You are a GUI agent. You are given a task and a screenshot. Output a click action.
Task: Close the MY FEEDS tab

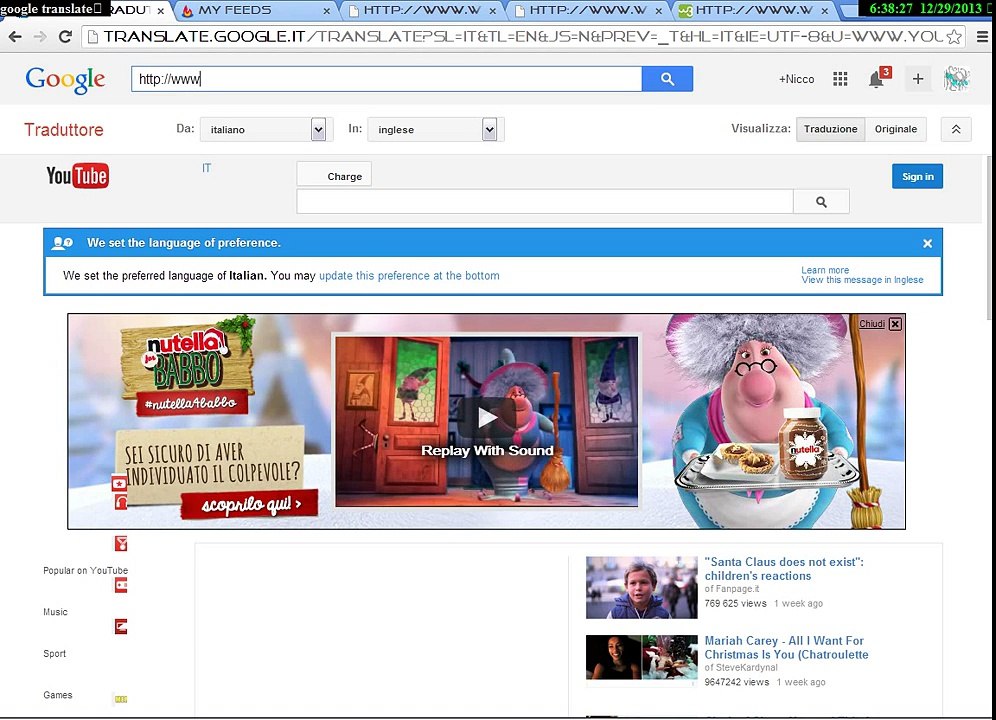[326, 11]
